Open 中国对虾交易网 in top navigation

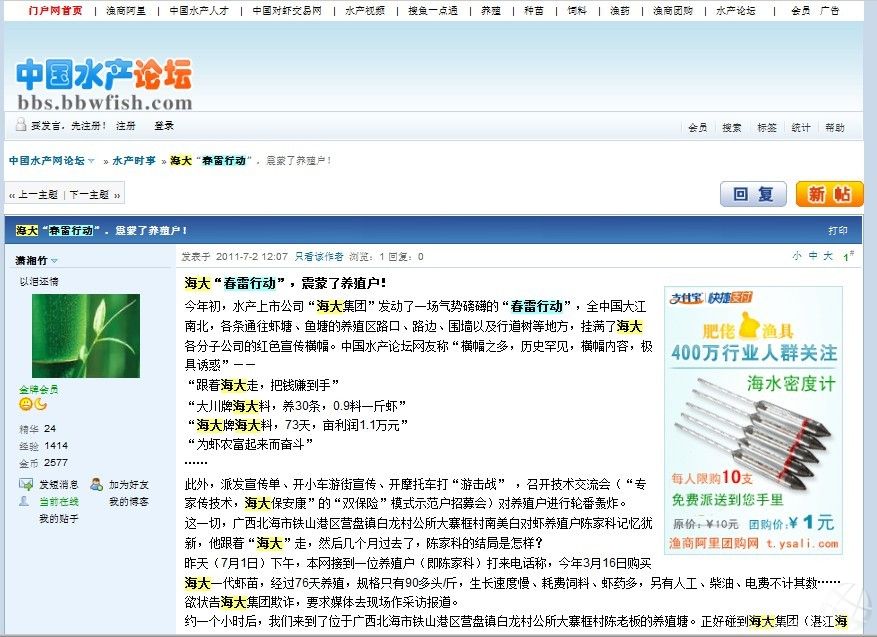(x=287, y=10)
